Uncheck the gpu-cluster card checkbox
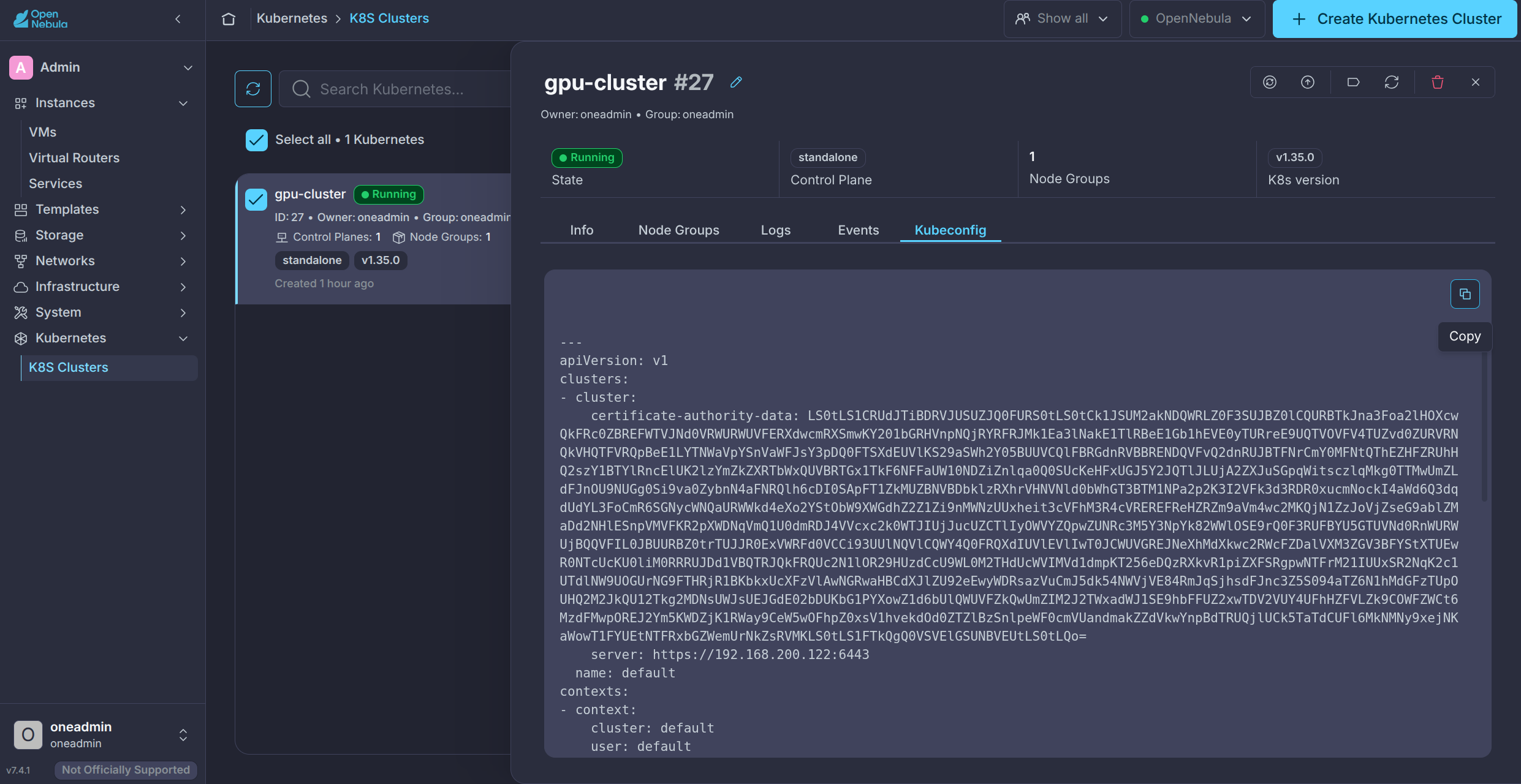 (x=256, y=199)
